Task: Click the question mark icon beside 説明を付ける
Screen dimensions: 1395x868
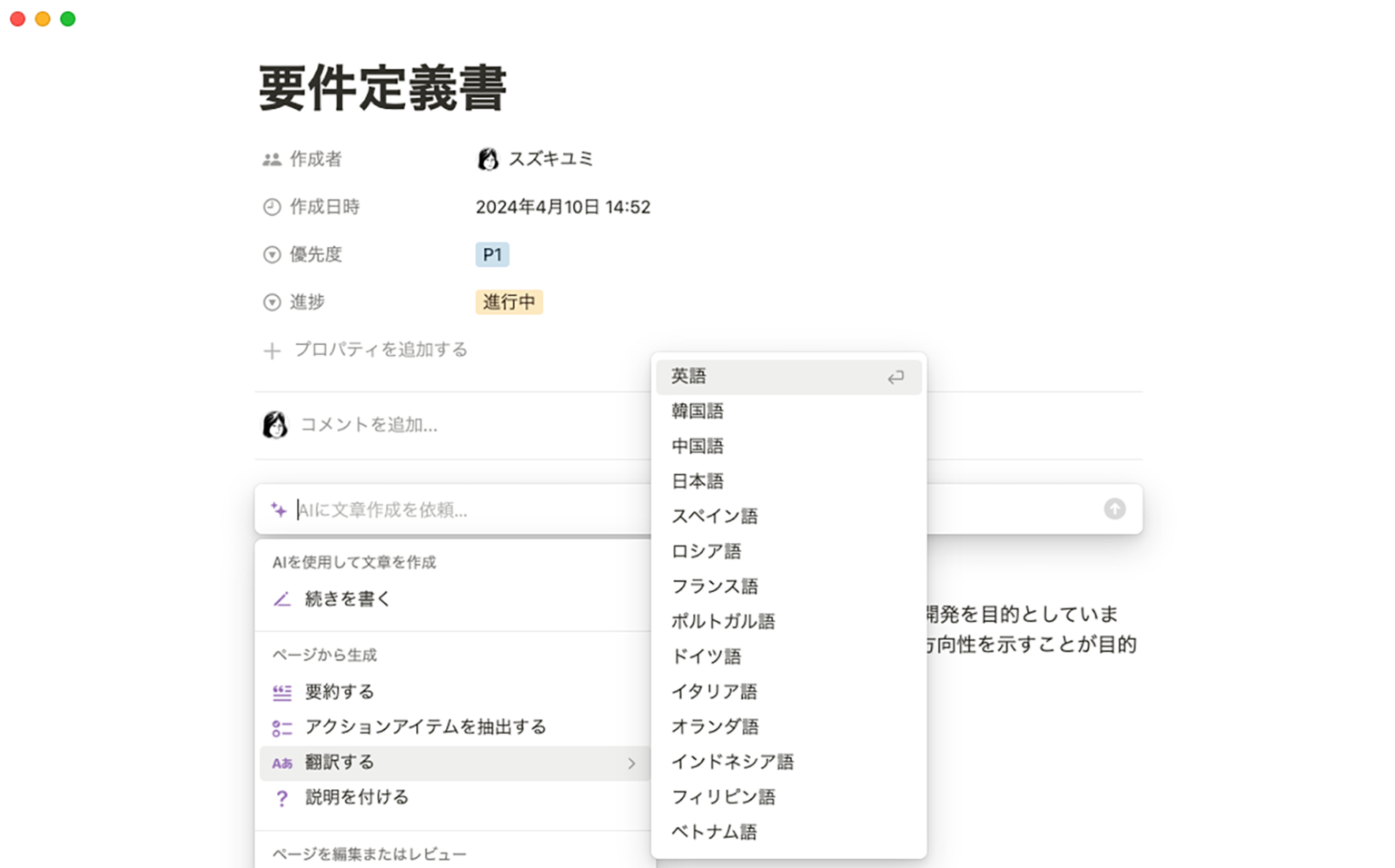Action: pyautogui.click(x=282, y=797)
